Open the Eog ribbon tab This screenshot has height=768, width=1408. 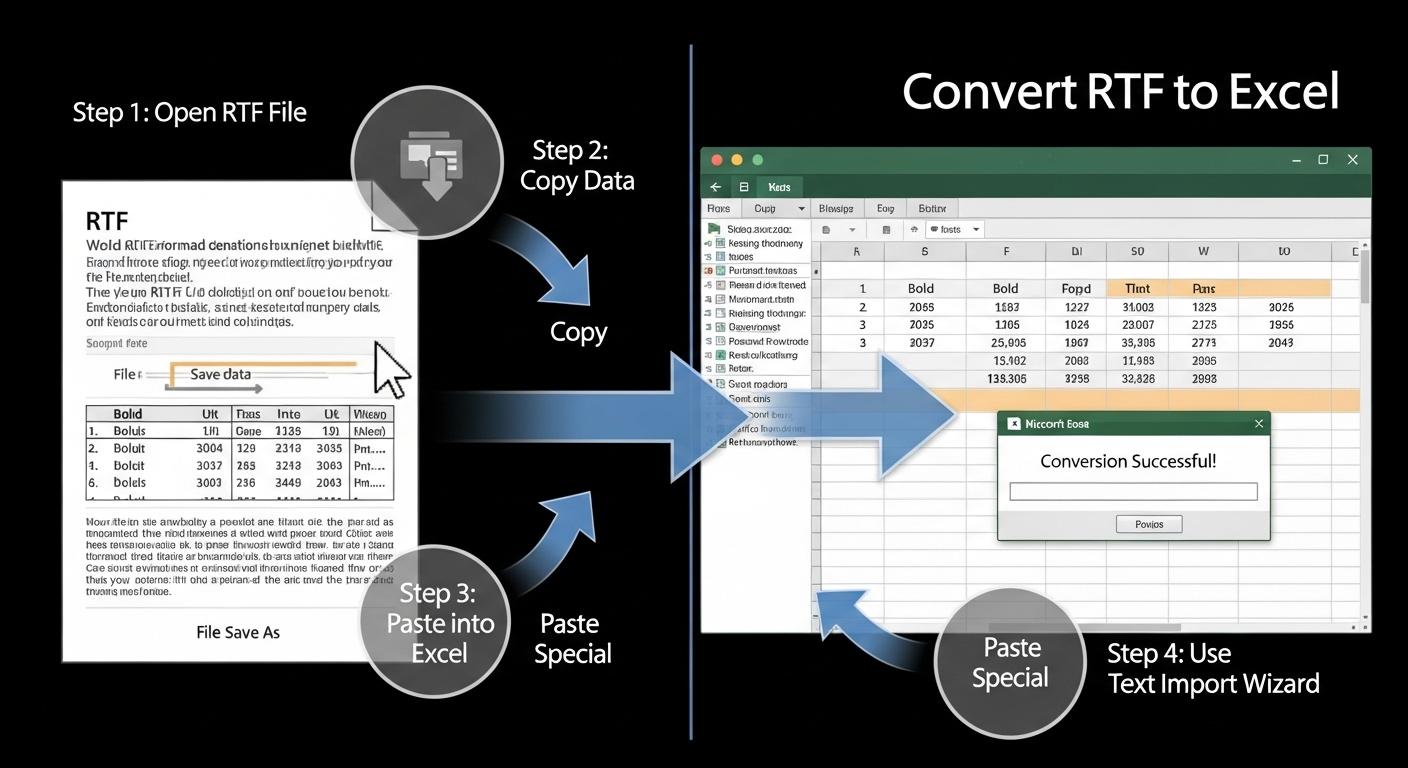coord(885,208)
